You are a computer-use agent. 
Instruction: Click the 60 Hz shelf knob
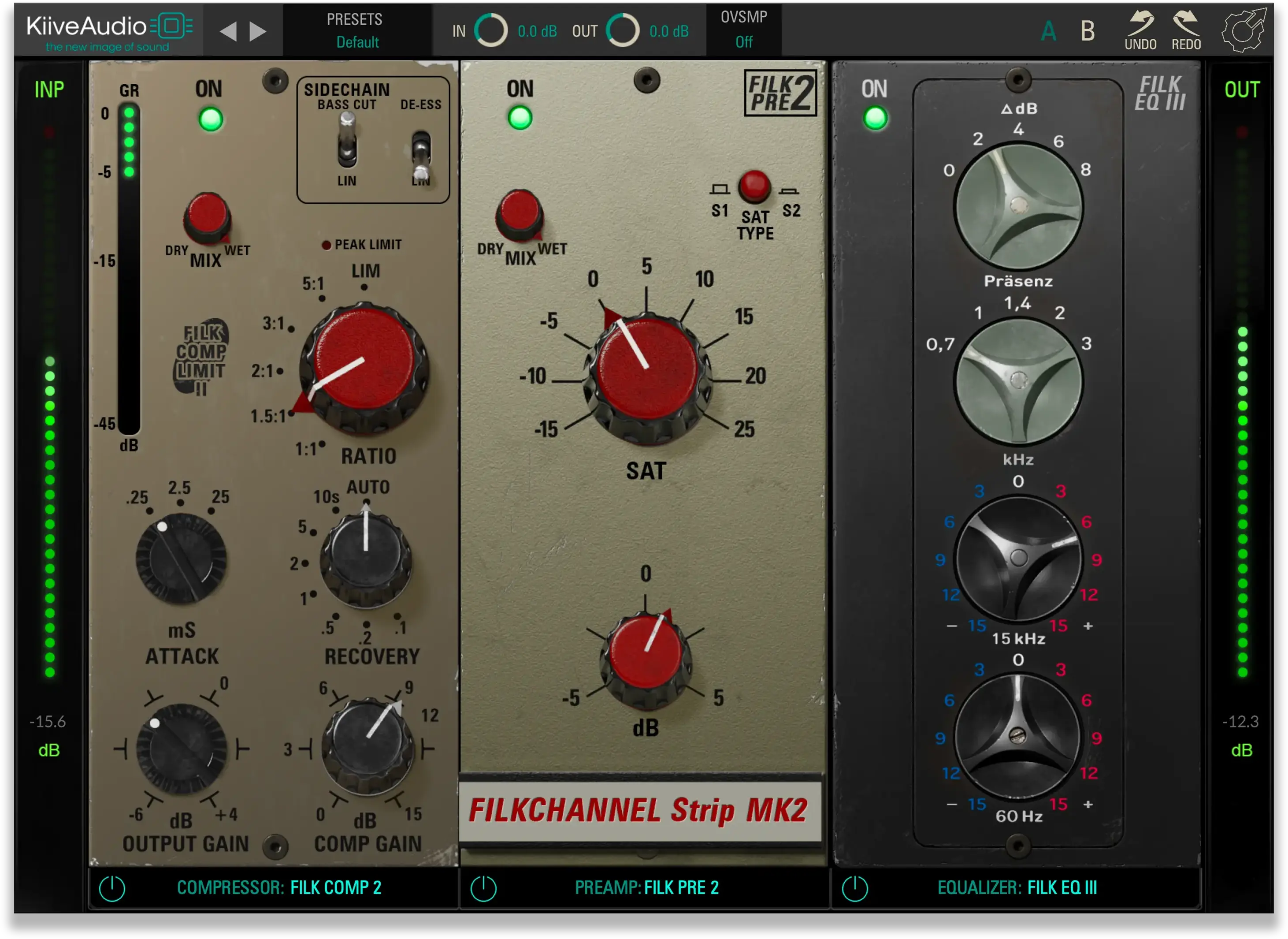pos(1017,737)
